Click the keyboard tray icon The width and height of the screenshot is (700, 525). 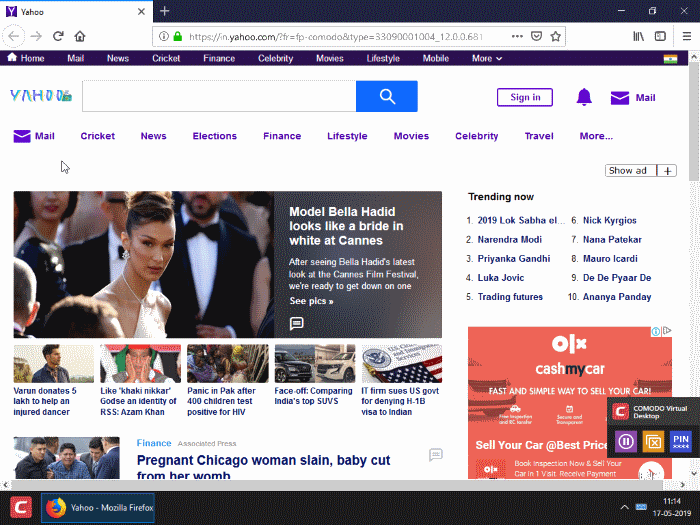pyautogui.click(x=641, y=507)
